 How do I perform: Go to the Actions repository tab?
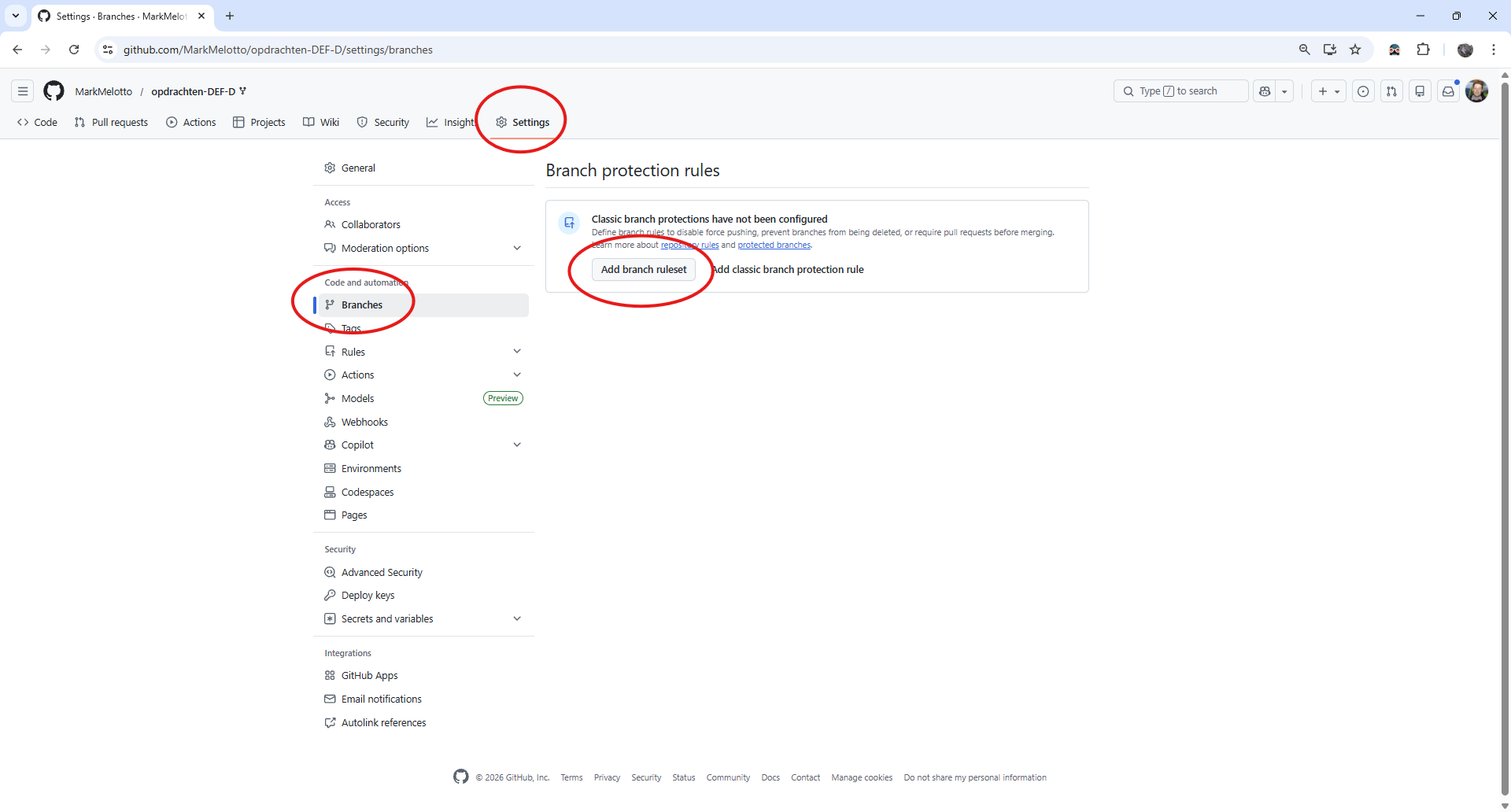click(x=191, y=122)
